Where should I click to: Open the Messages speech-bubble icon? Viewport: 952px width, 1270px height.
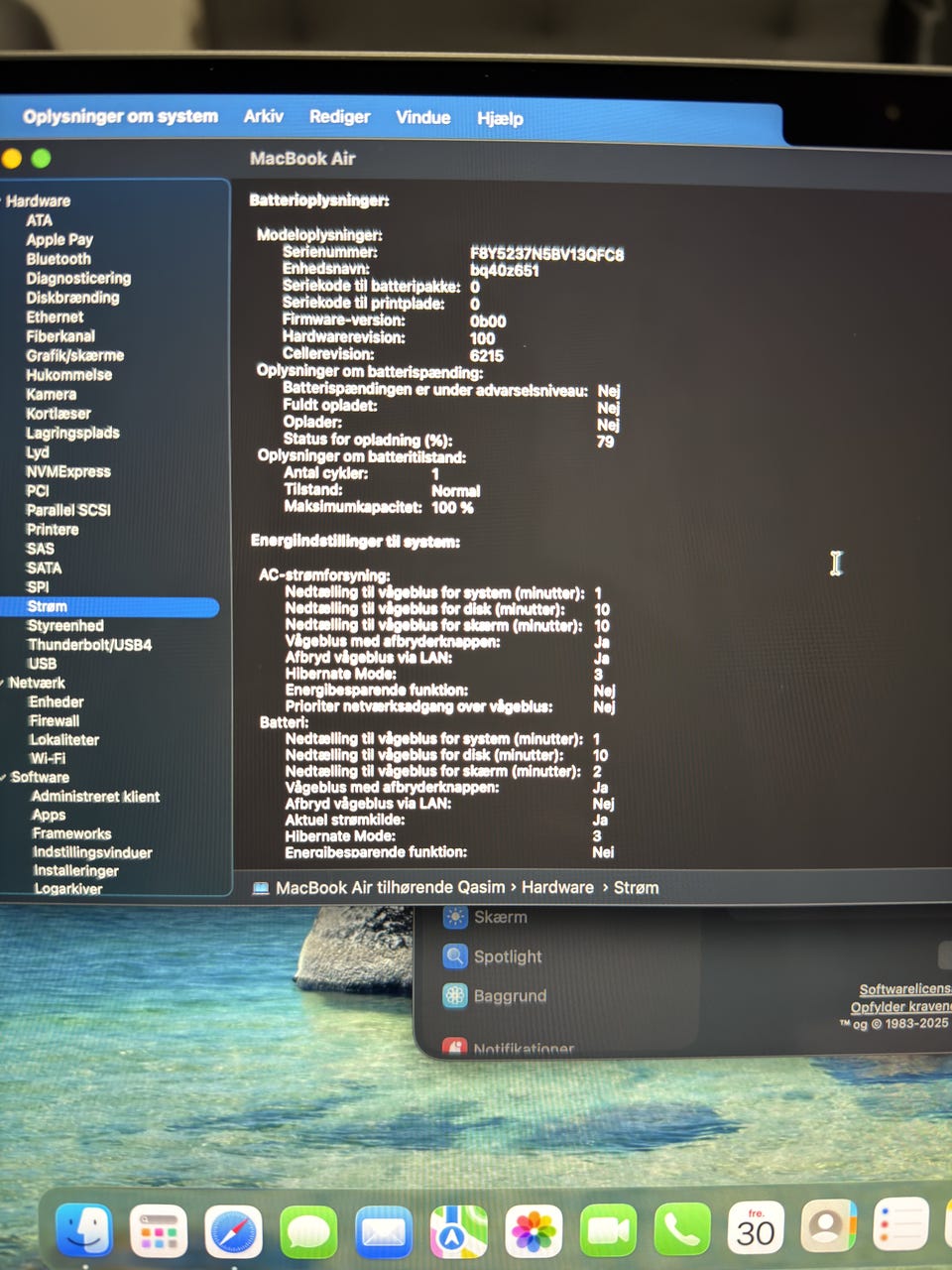(x=308, y=1231)
